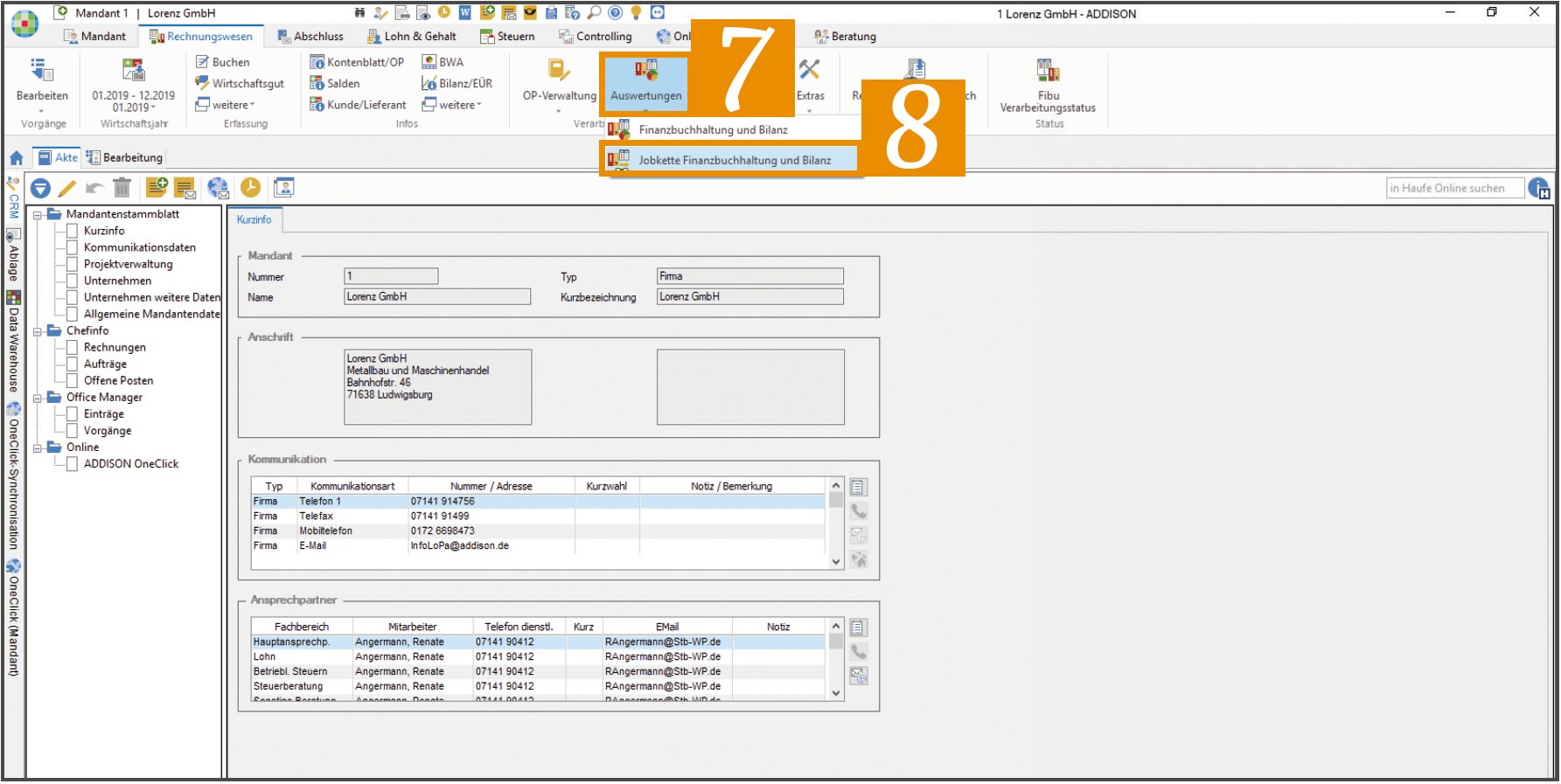This screenshot has width=1561, height=784.
Task: Tick the Kurzinfo checkbox in the tree
Action: (x=73, y=231)
